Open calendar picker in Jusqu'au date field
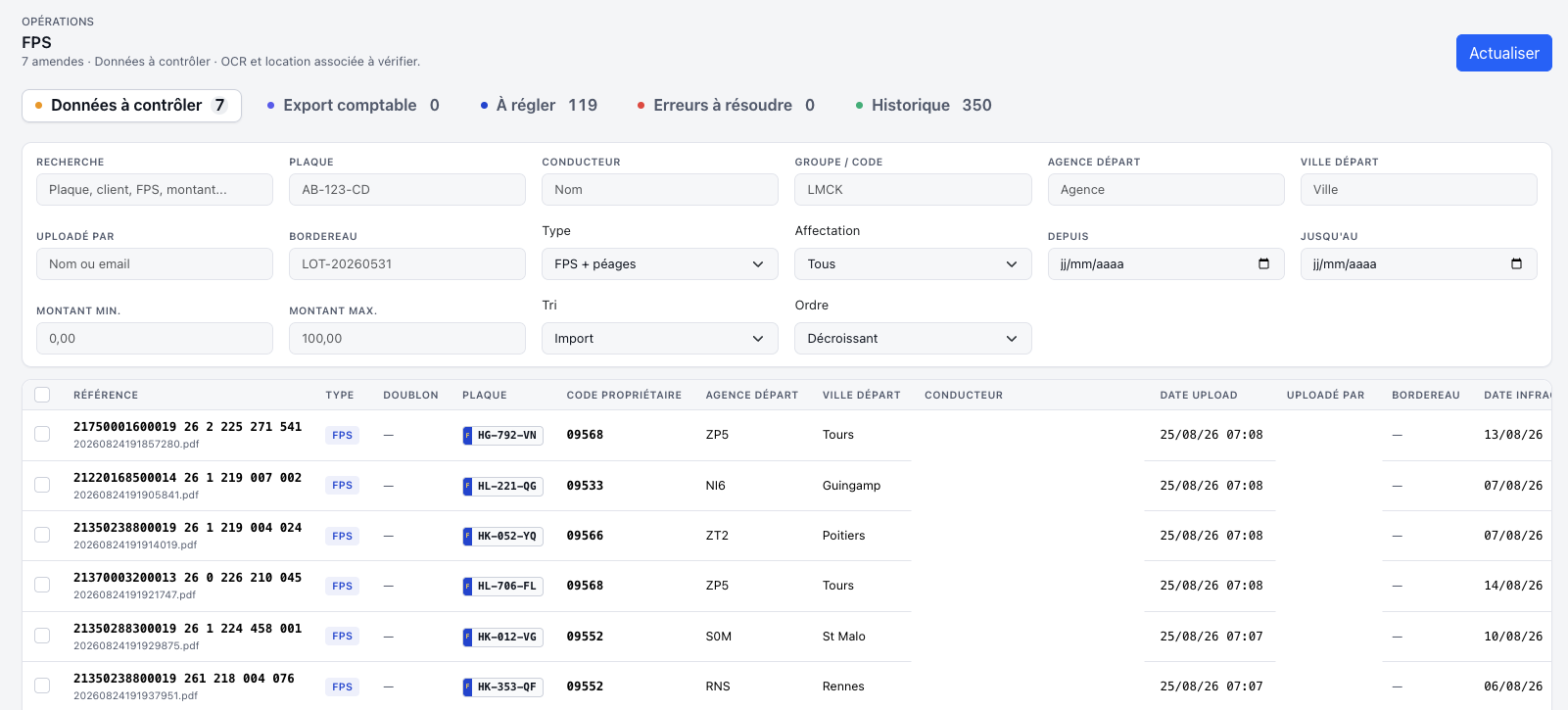The image size is (1568, 710). pos(1516,263)
